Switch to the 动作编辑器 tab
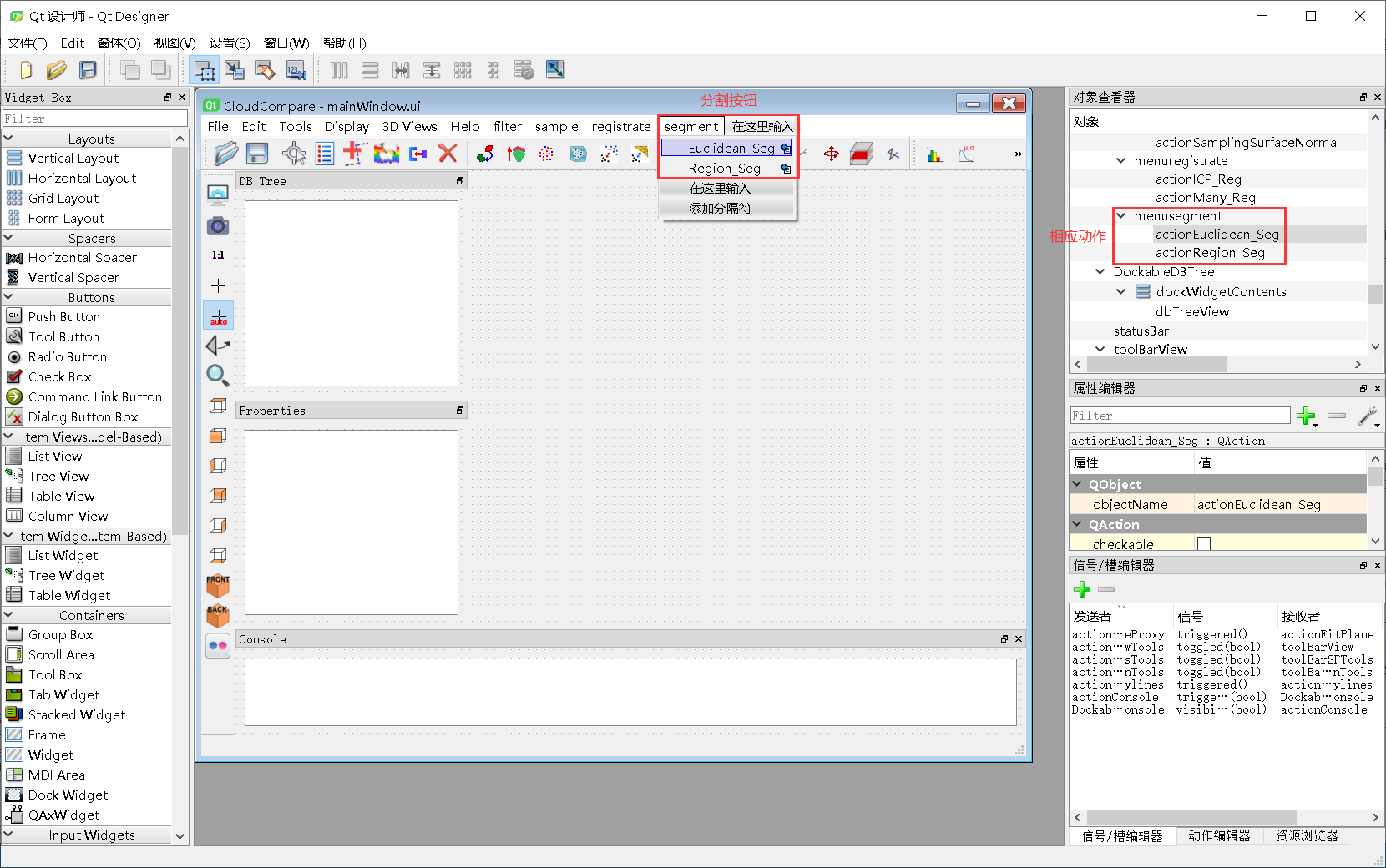The image size is (1386, 868). tap(1219, 835)
